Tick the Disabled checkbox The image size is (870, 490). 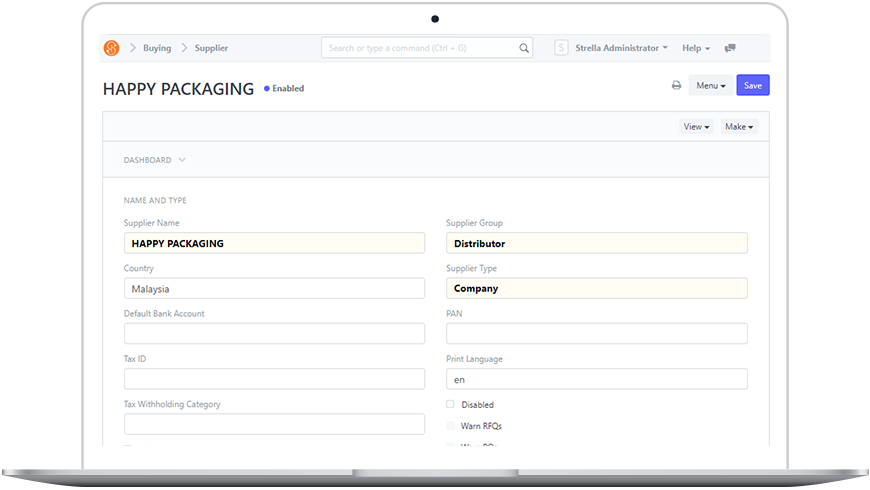tap(450, 404)
